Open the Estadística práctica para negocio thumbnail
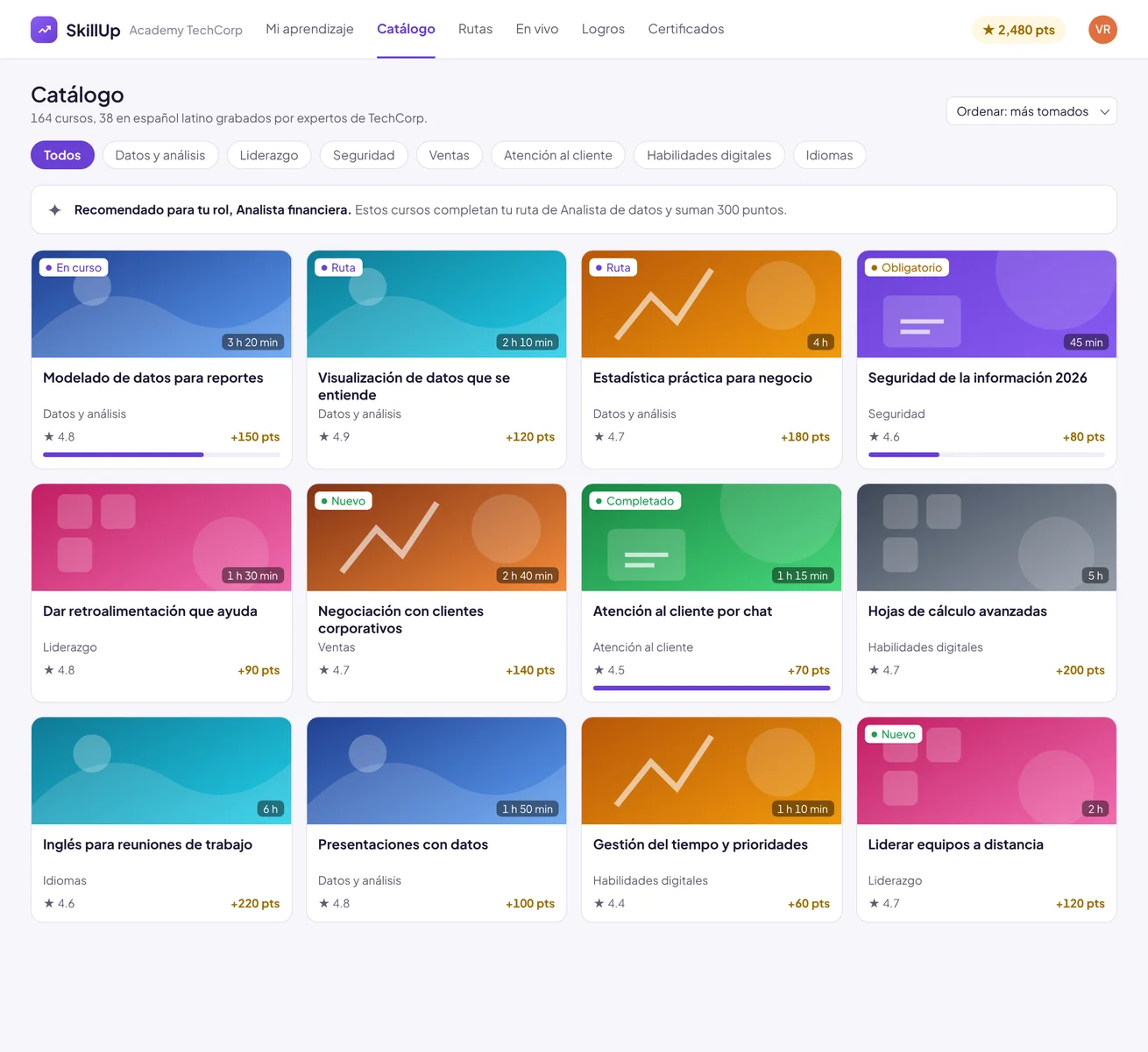 pyautogui.click(x=712, y=304)
